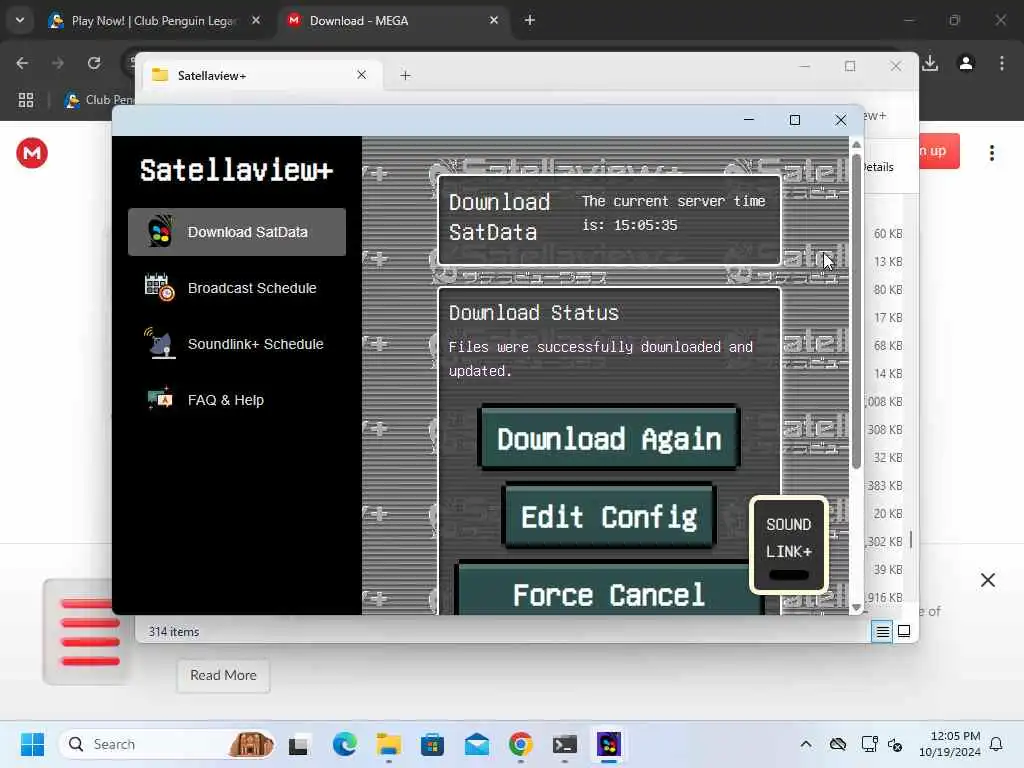Open File Explorer from the taskbar
Viewport: 1024px width, 768px height.
[389, 744]
